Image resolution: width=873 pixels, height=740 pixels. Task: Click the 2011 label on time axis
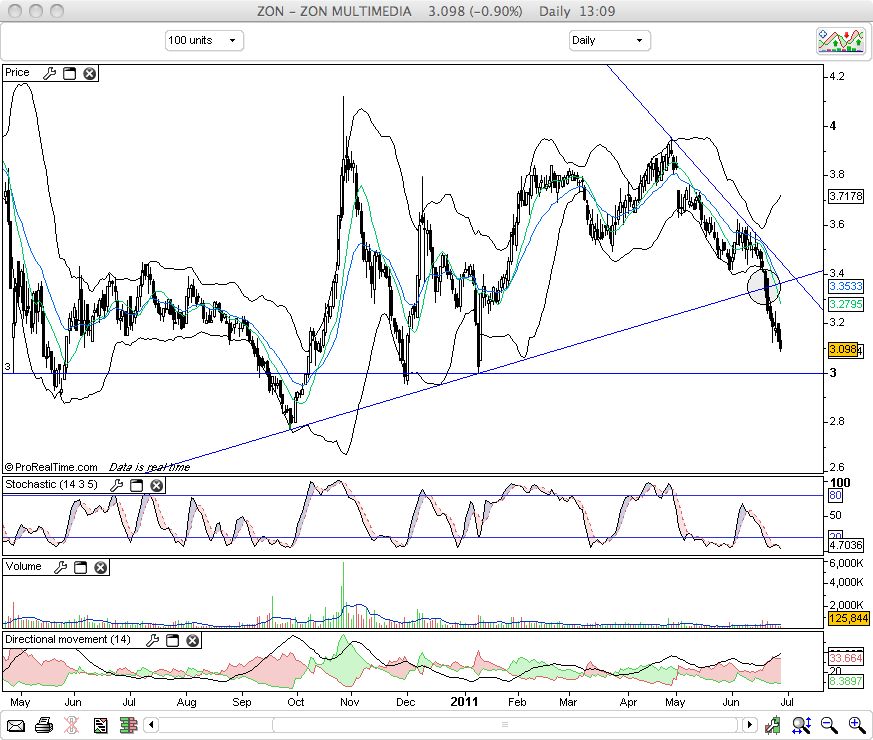pyautogui.click(x=464, y=702)
